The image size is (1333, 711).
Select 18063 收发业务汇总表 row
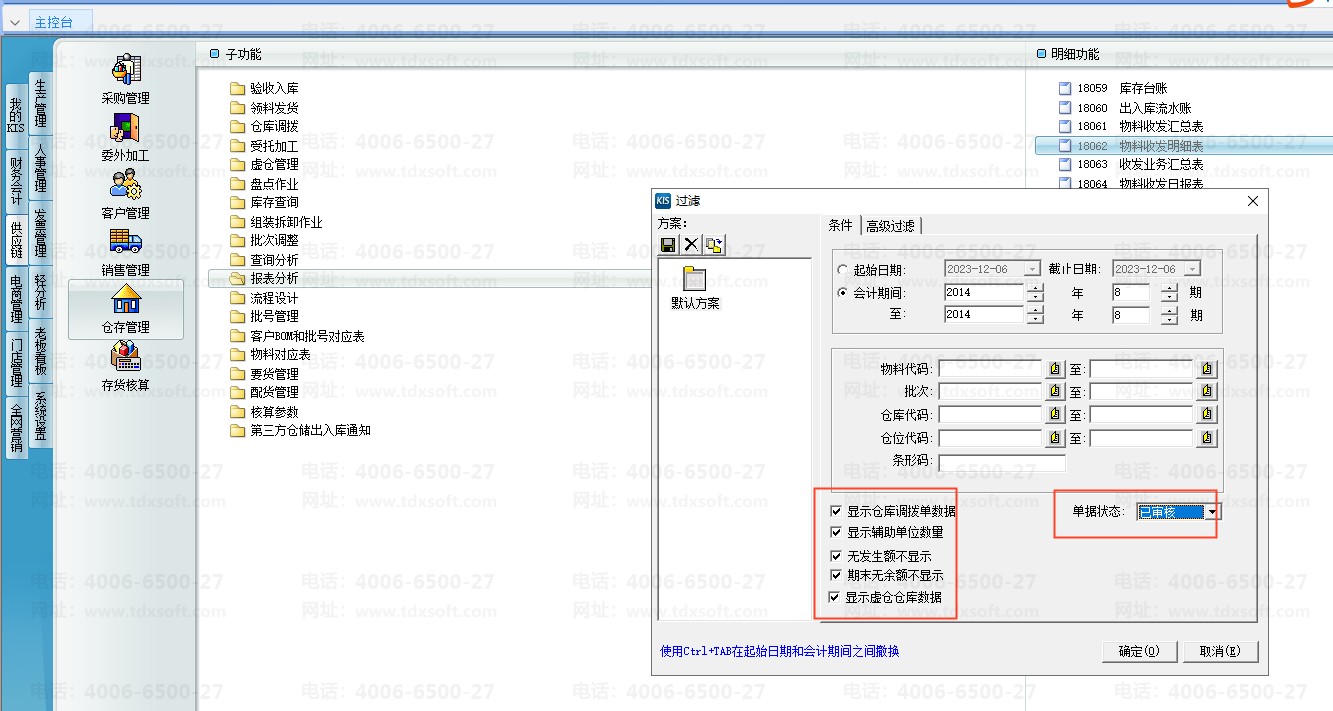(1130, 165)
